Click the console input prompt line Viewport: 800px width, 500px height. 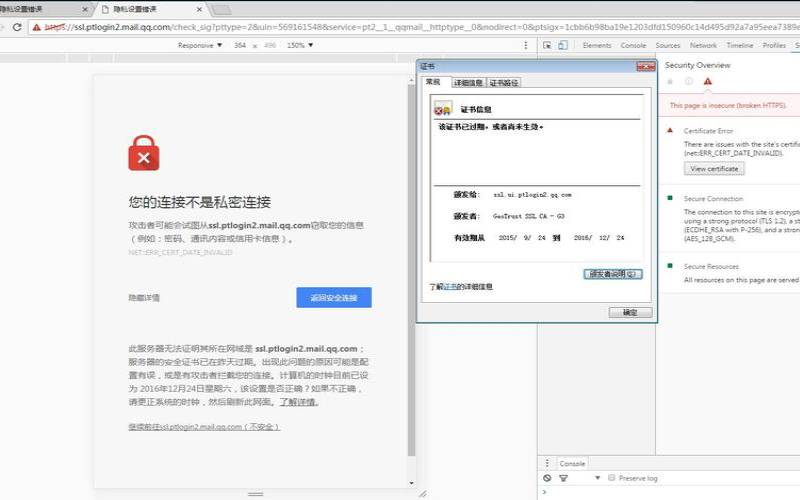pos(672,492)
